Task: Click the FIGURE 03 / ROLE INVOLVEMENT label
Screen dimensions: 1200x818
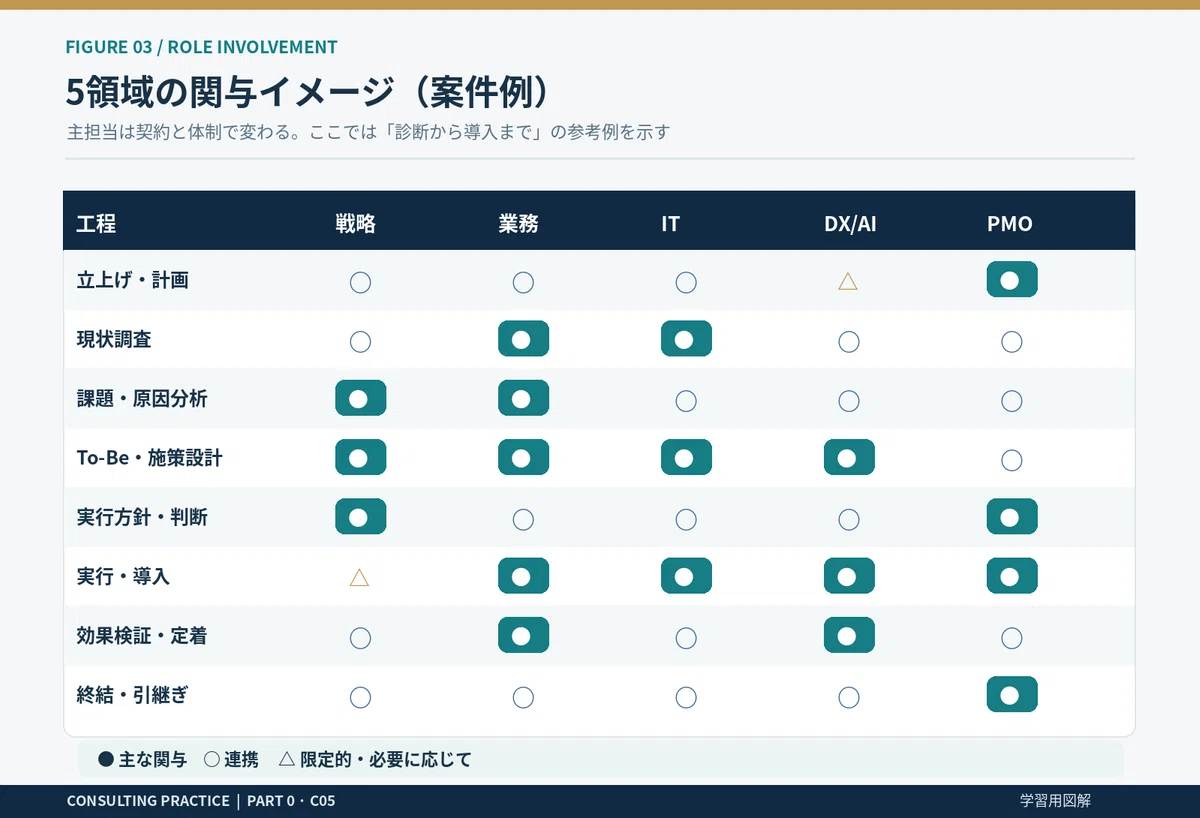Action: point(201,47)
